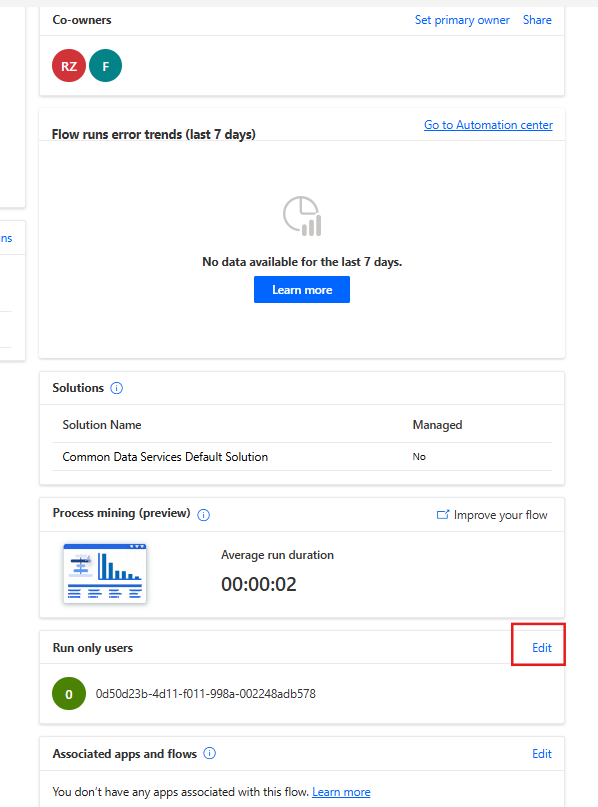Open the Process mining (preview) info icon
The image size is (598, 807).
click(203, 515)
